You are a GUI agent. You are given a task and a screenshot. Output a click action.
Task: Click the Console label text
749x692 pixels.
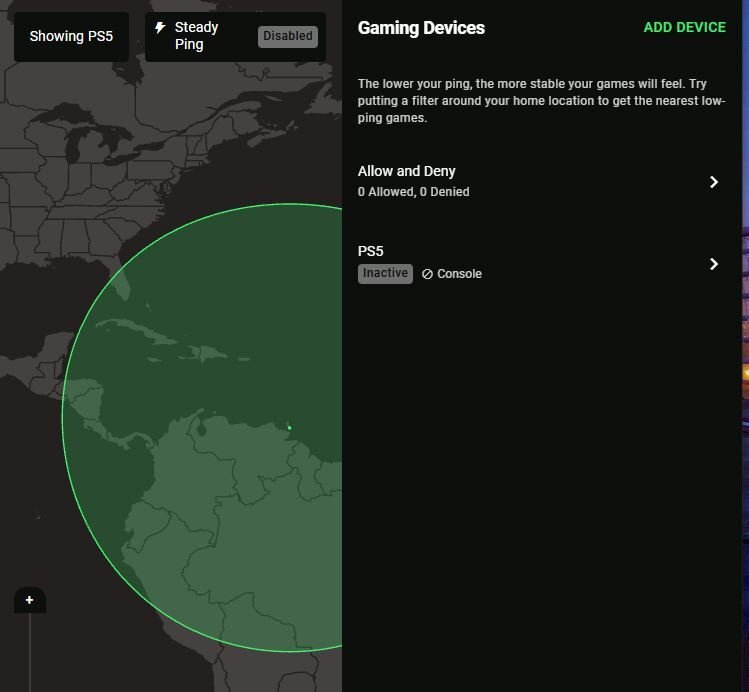[459, 274]
